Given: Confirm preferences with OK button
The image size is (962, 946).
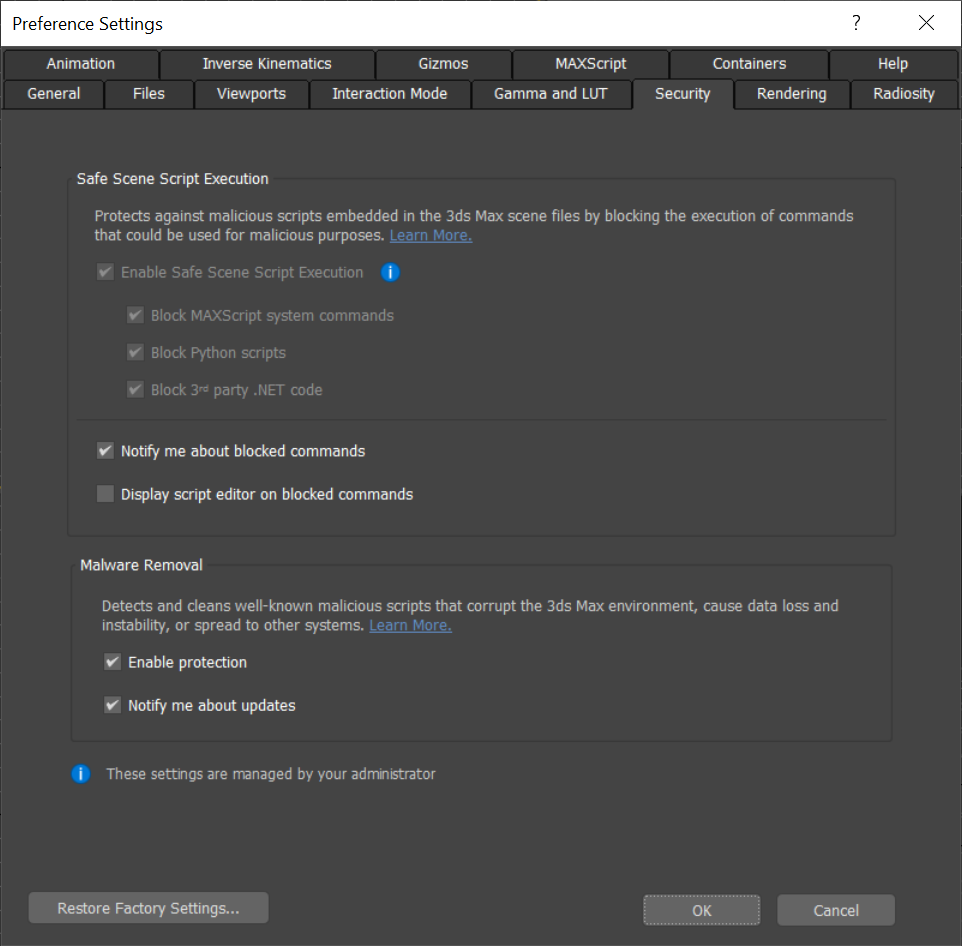Looking at the screenshot, I should coord(701,910).
